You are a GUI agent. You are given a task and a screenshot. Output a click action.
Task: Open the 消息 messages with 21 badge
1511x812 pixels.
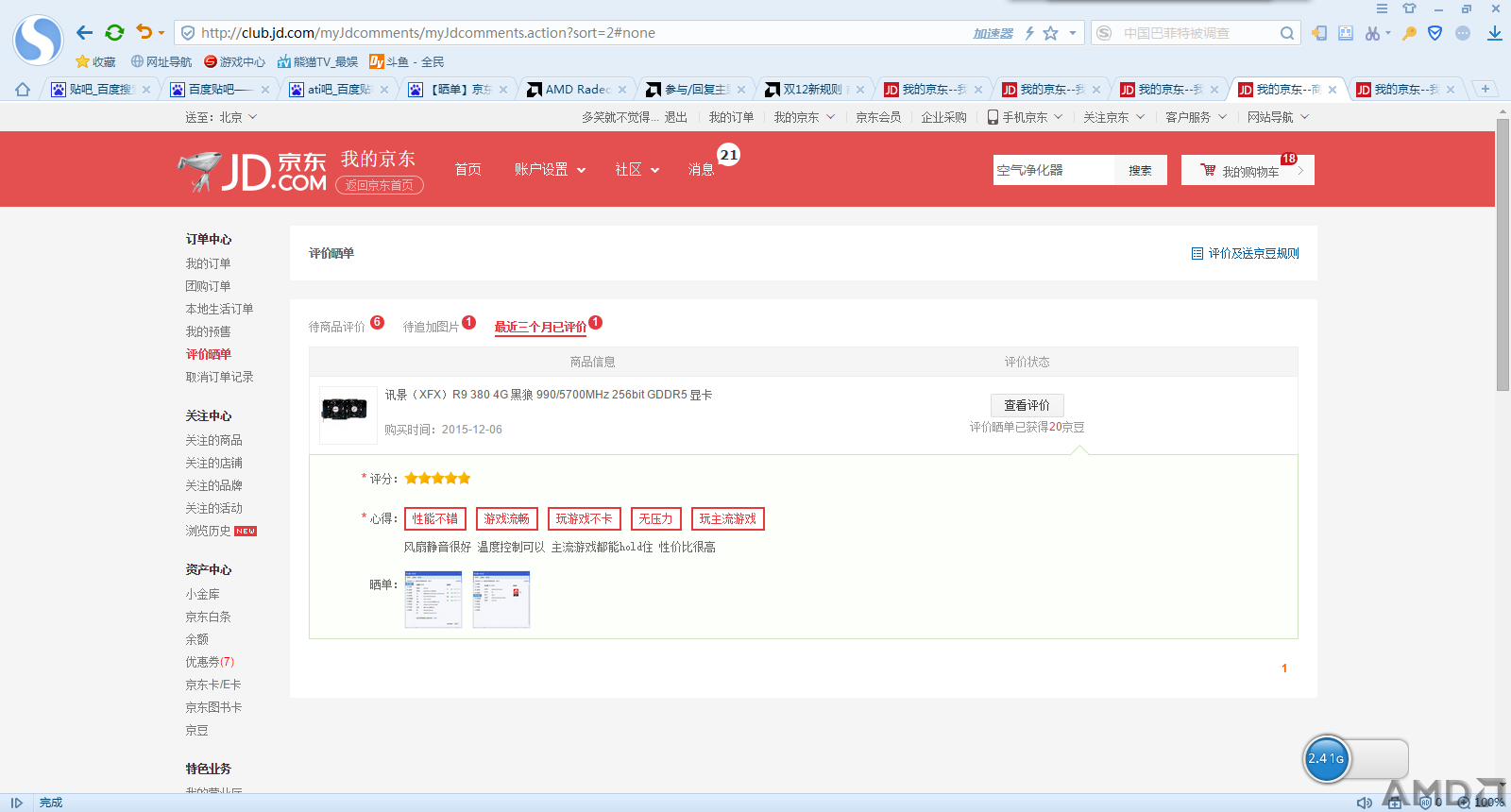tap(701, 170)
